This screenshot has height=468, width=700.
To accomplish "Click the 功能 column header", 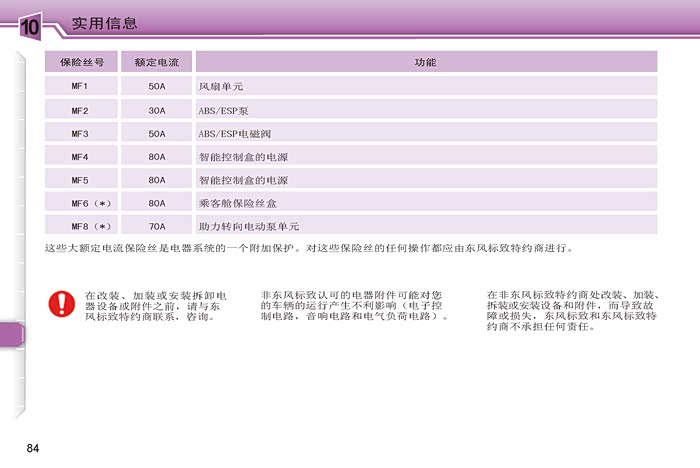I will [425, 62].
